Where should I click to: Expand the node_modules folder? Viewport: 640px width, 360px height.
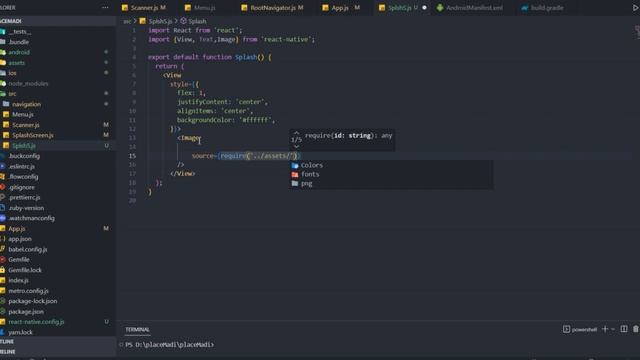28,83
